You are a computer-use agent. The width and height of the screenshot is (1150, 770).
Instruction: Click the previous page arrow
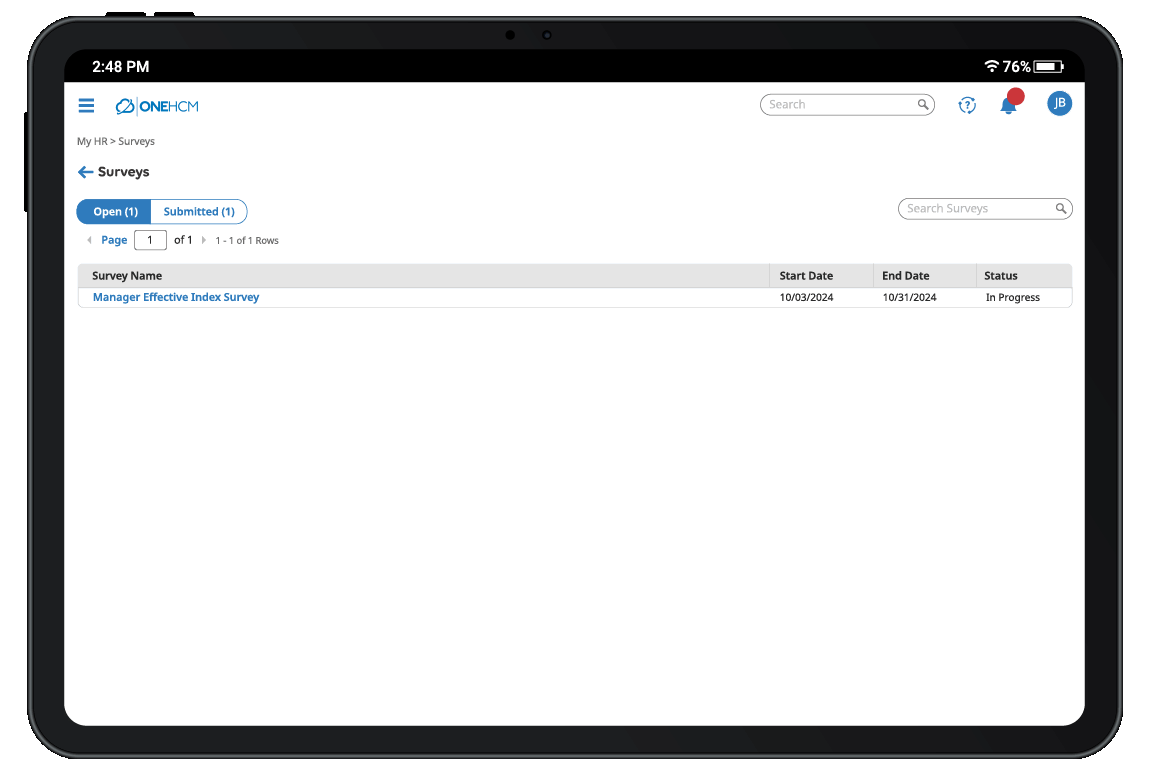90,240
